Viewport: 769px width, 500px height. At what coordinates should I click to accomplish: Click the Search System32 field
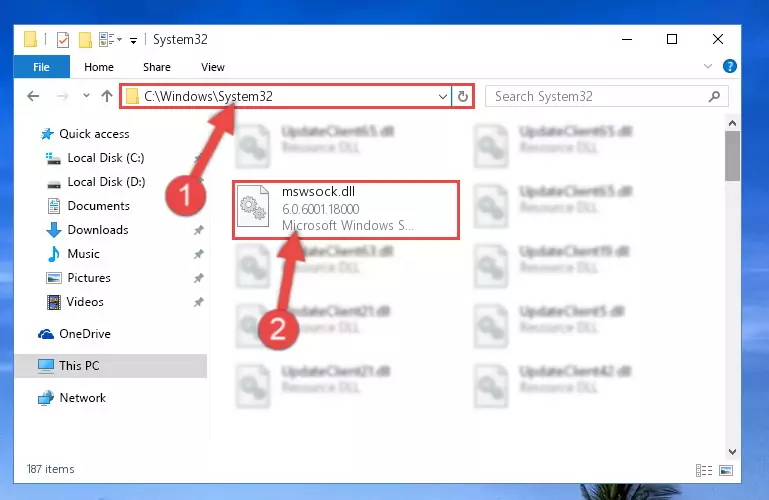click(x=606, y=96)
